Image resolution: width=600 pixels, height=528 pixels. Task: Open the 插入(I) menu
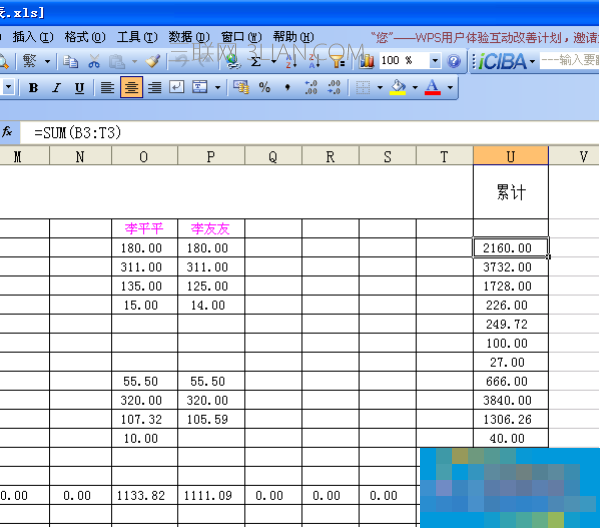point(33,37)
